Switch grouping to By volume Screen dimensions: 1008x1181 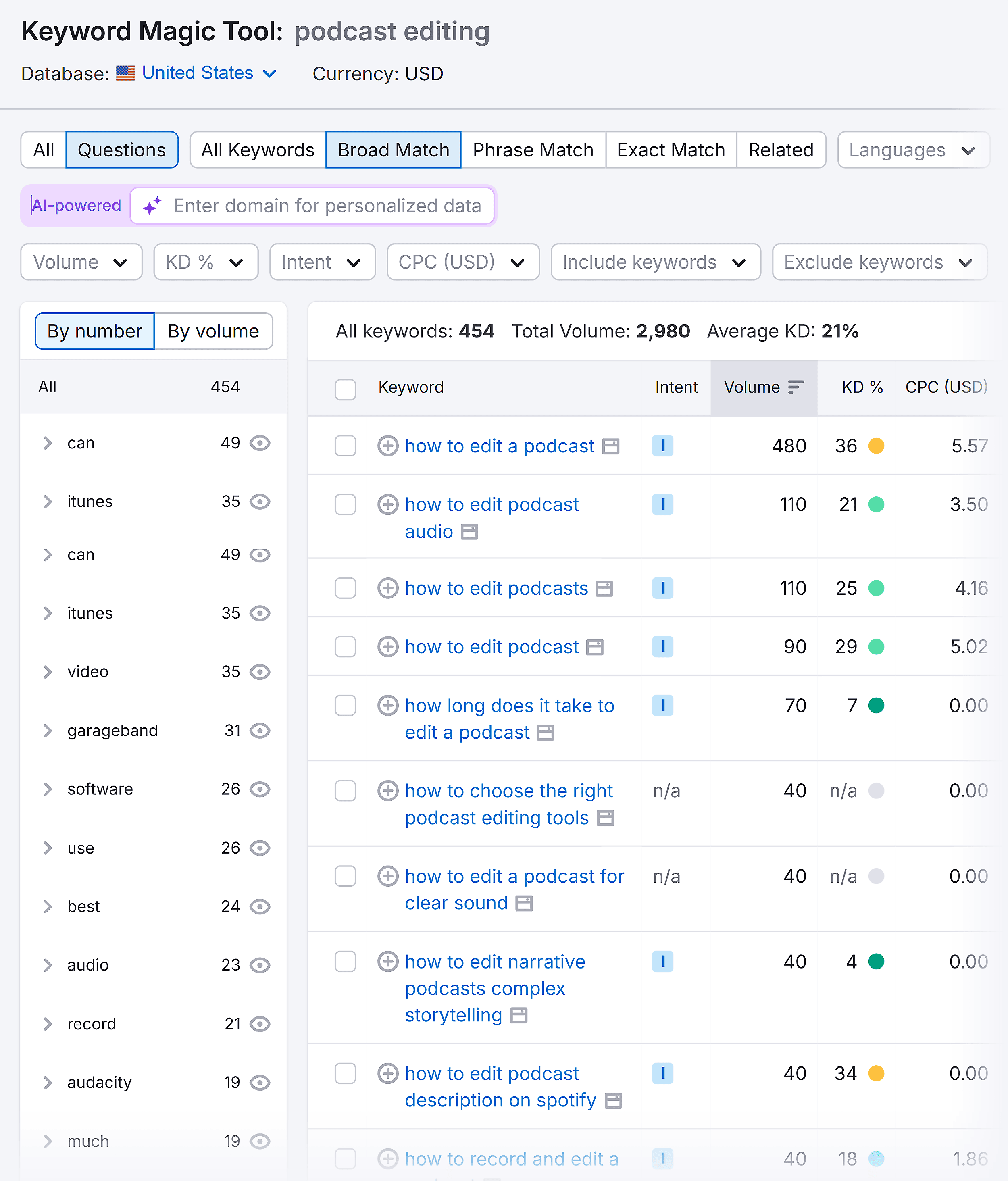point(213,331)
